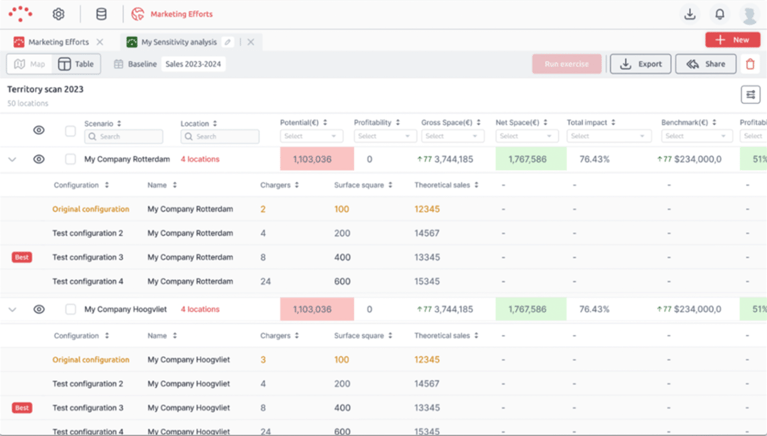
Task: Click the Location search field
Action: pyautogui.click(x=220, y=136)
